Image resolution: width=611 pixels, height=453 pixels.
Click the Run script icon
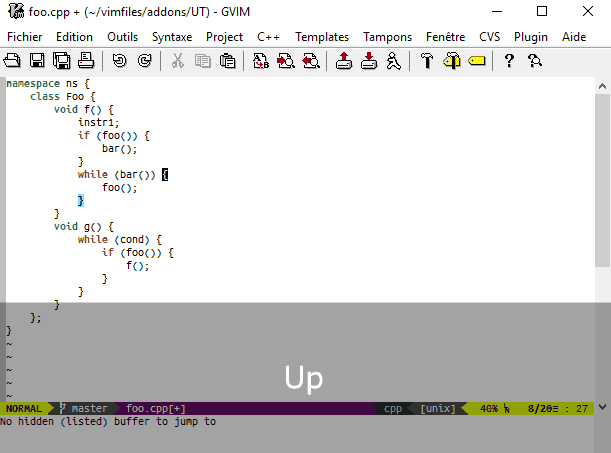(x=394, y=61)
